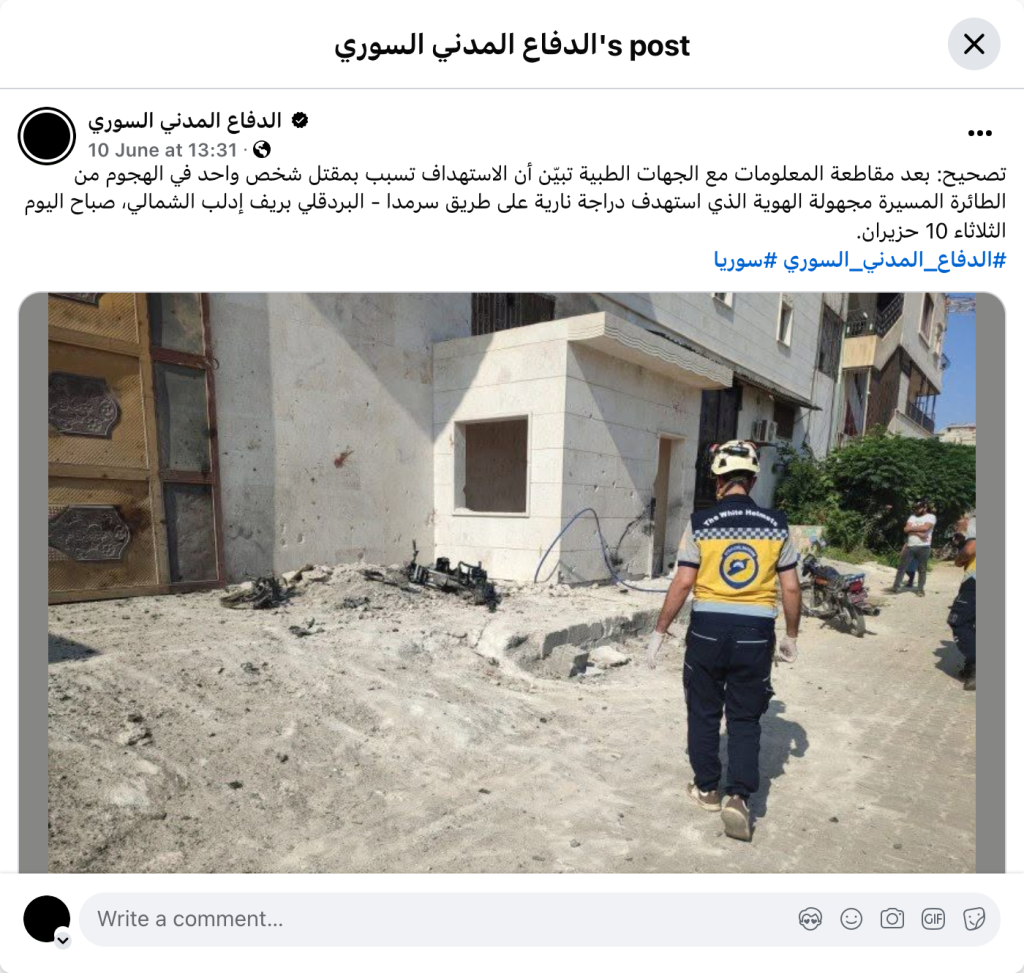
Task: Click the avatar sticker comment icon
Action: click(x=810, y=919)
